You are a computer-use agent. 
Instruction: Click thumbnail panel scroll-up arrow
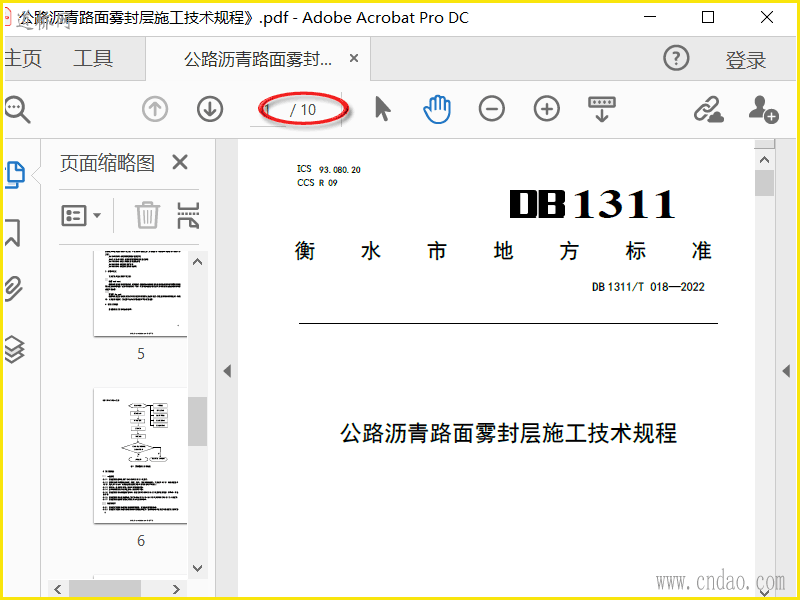pyautogui.click(x=197, y=262)
